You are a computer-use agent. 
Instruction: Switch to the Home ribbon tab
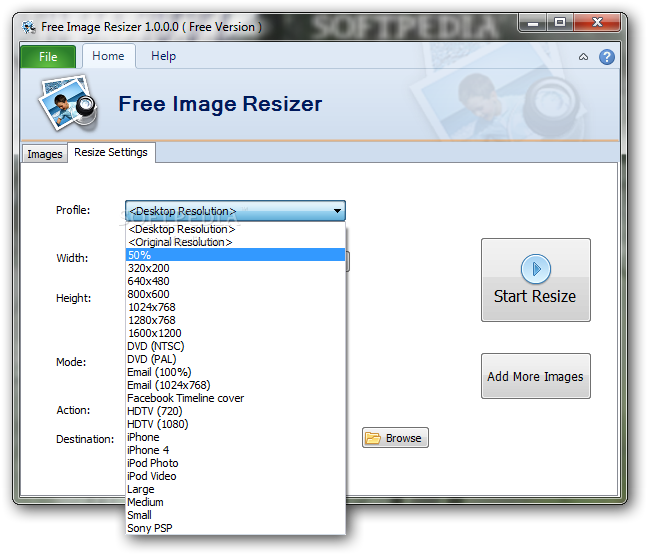pos(108,56)
